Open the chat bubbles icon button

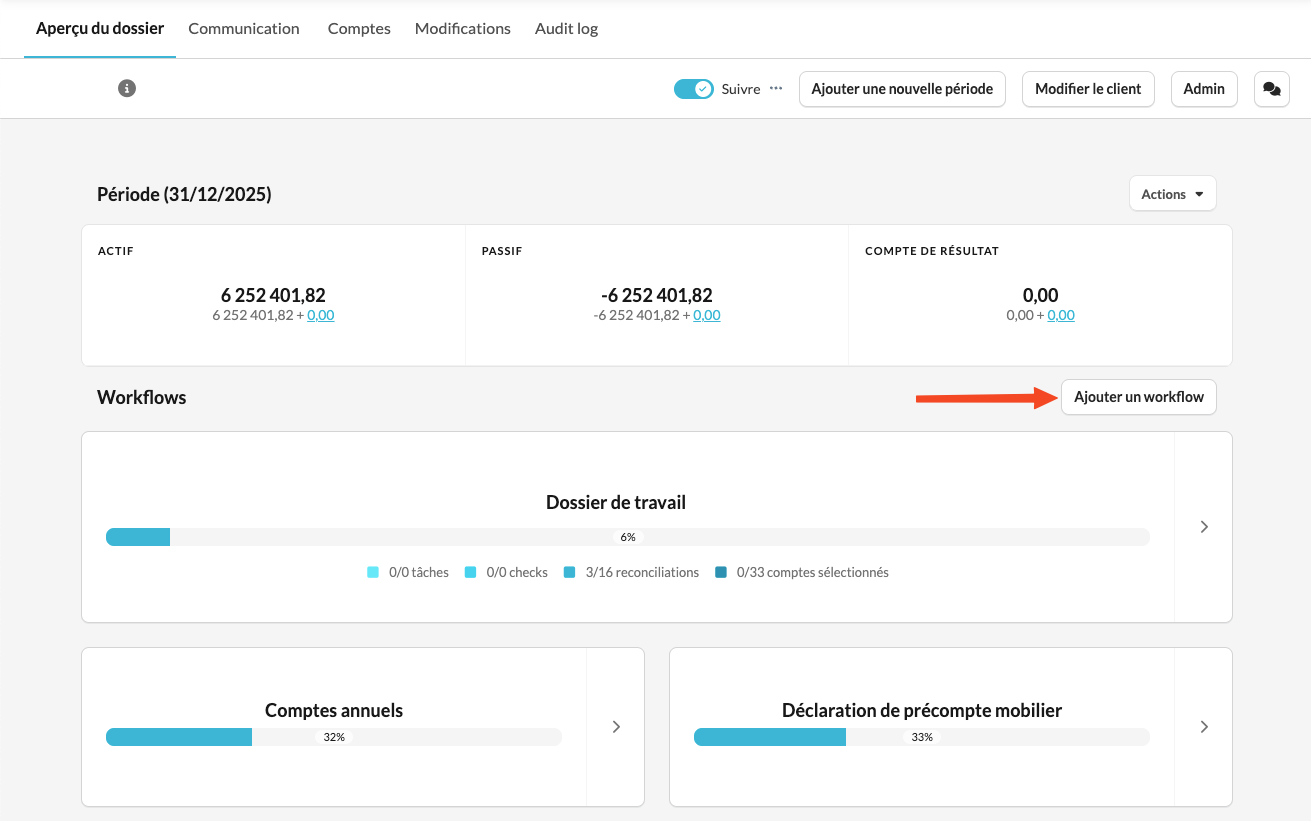1271,89
